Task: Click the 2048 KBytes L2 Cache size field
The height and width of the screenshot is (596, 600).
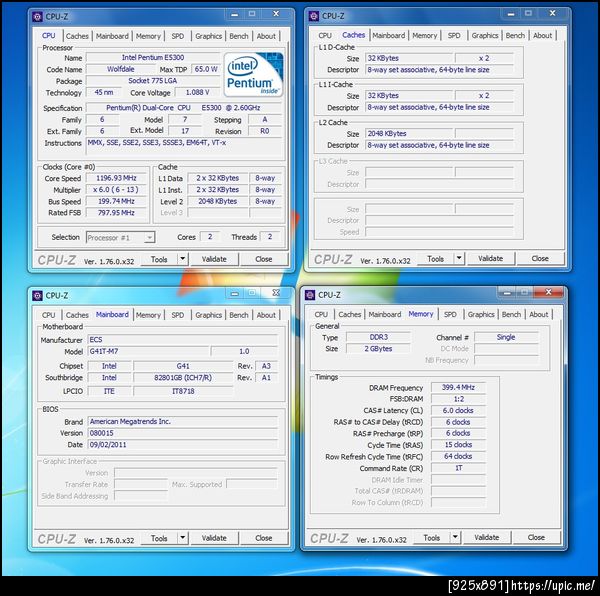Action: click(x=409, y=134)
